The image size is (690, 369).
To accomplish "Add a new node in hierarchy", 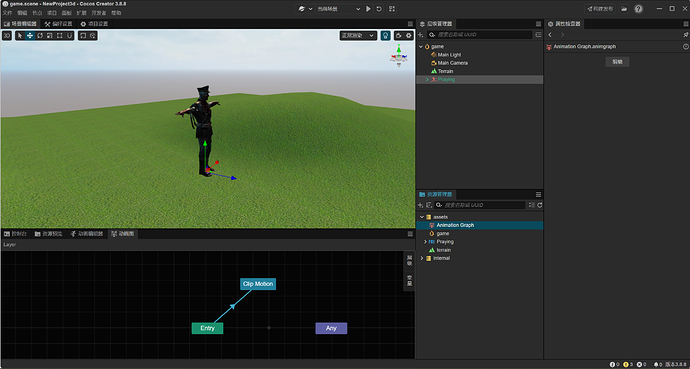I will 420,35.
